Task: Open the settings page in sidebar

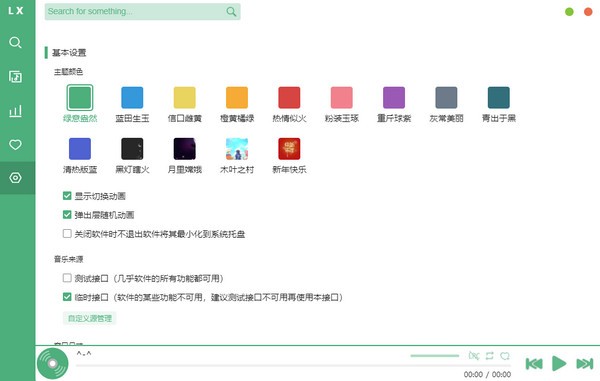Action: [x=15, y=178]
